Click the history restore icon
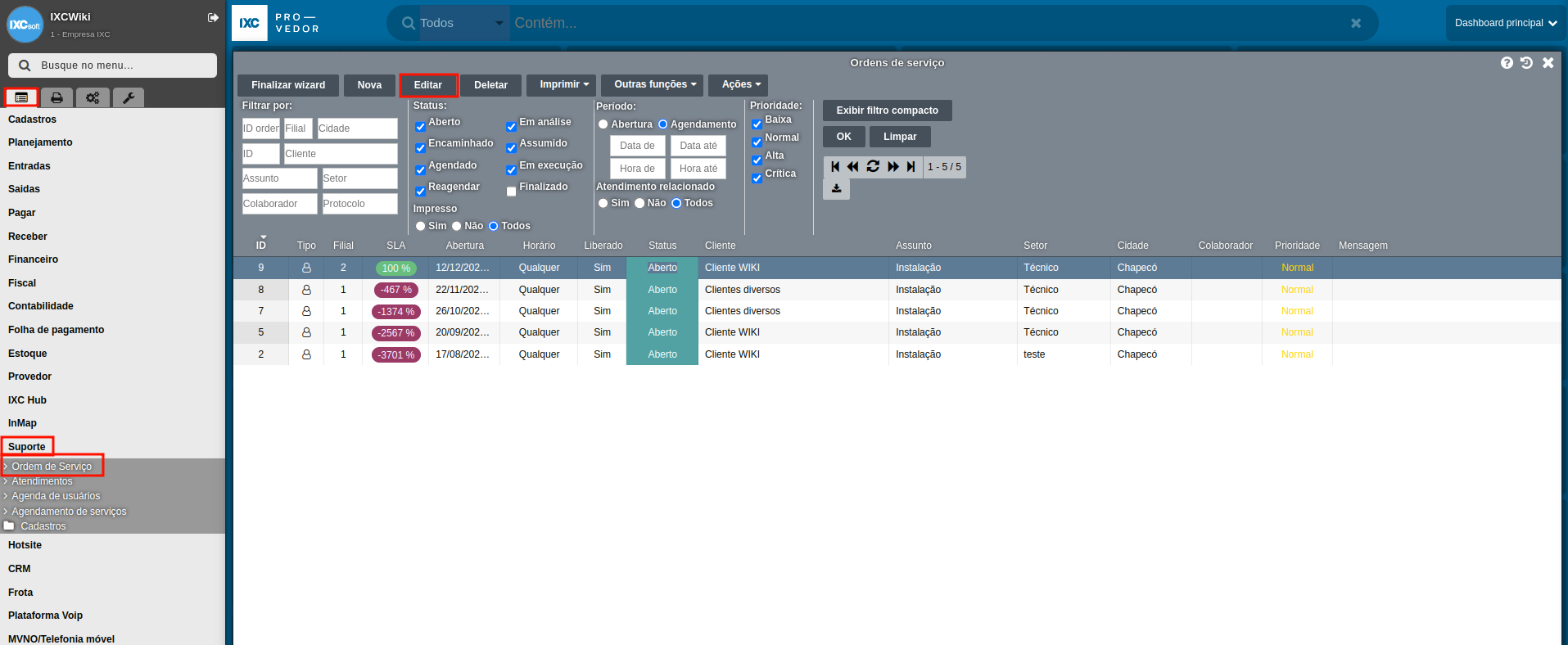Image resolution: width=1568 pixels, height=645 pixels. pyautogui.click(x=1526, y=63)
